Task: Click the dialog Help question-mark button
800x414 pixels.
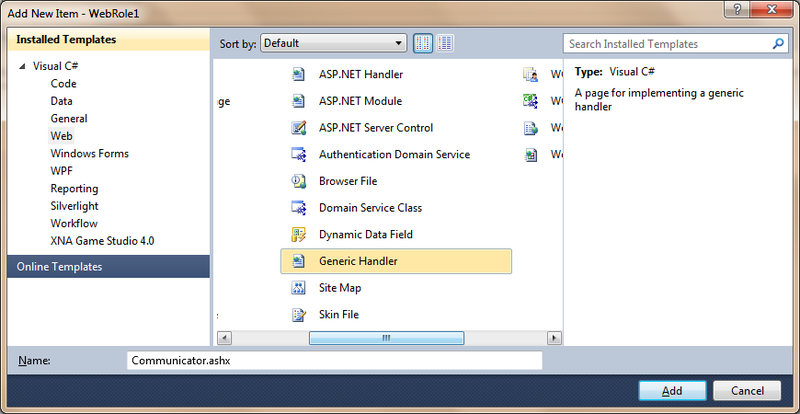Action: pos(737,8)
